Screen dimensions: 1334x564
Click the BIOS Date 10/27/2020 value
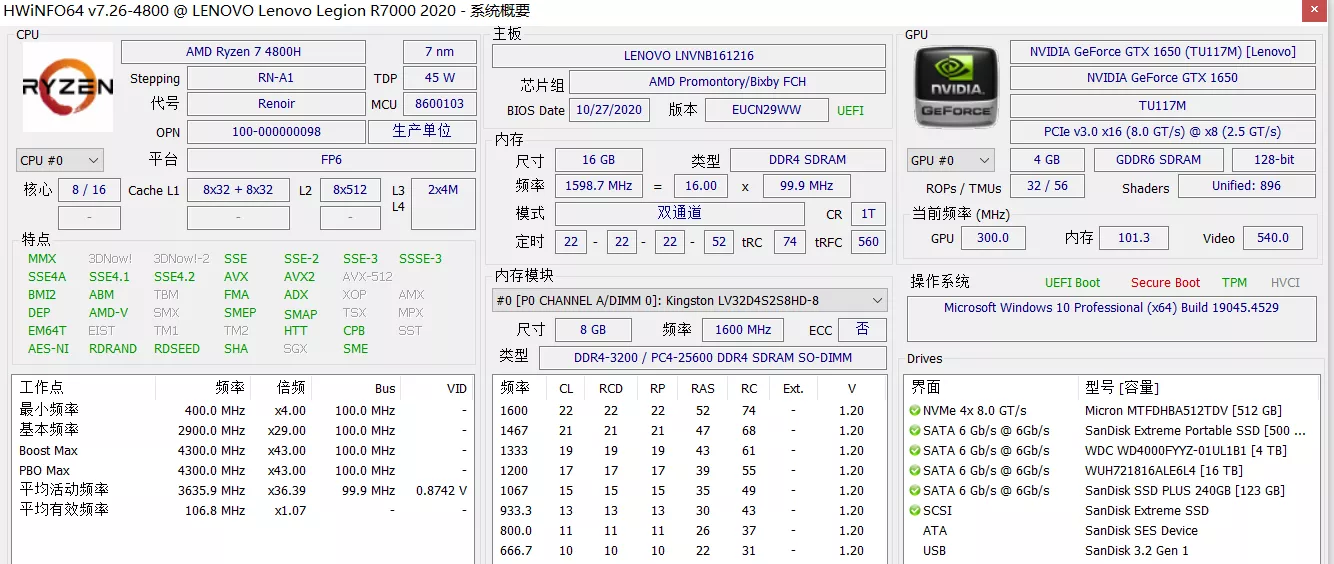click(x=609, y=110)
